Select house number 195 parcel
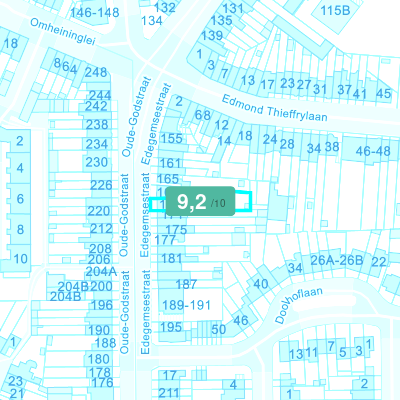Viewport: 400px width, 400px height. 171,327
